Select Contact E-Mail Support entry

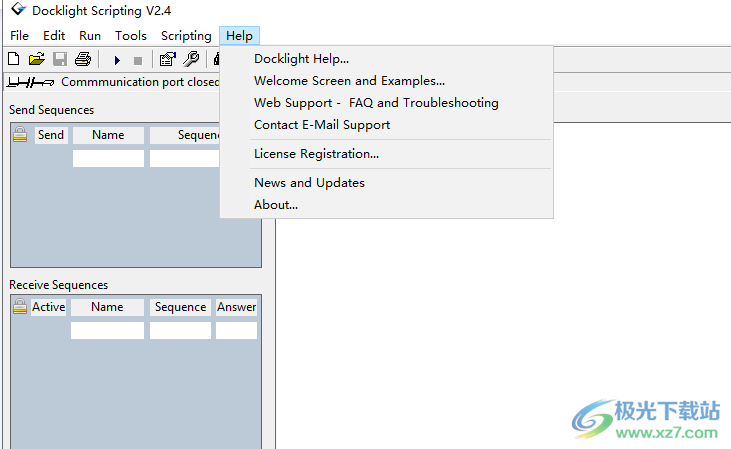322,125
